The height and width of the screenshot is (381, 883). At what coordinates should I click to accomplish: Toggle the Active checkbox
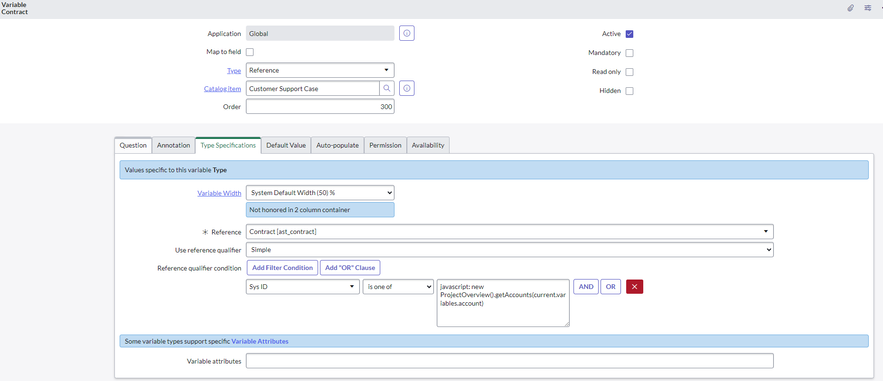point(630,34)
